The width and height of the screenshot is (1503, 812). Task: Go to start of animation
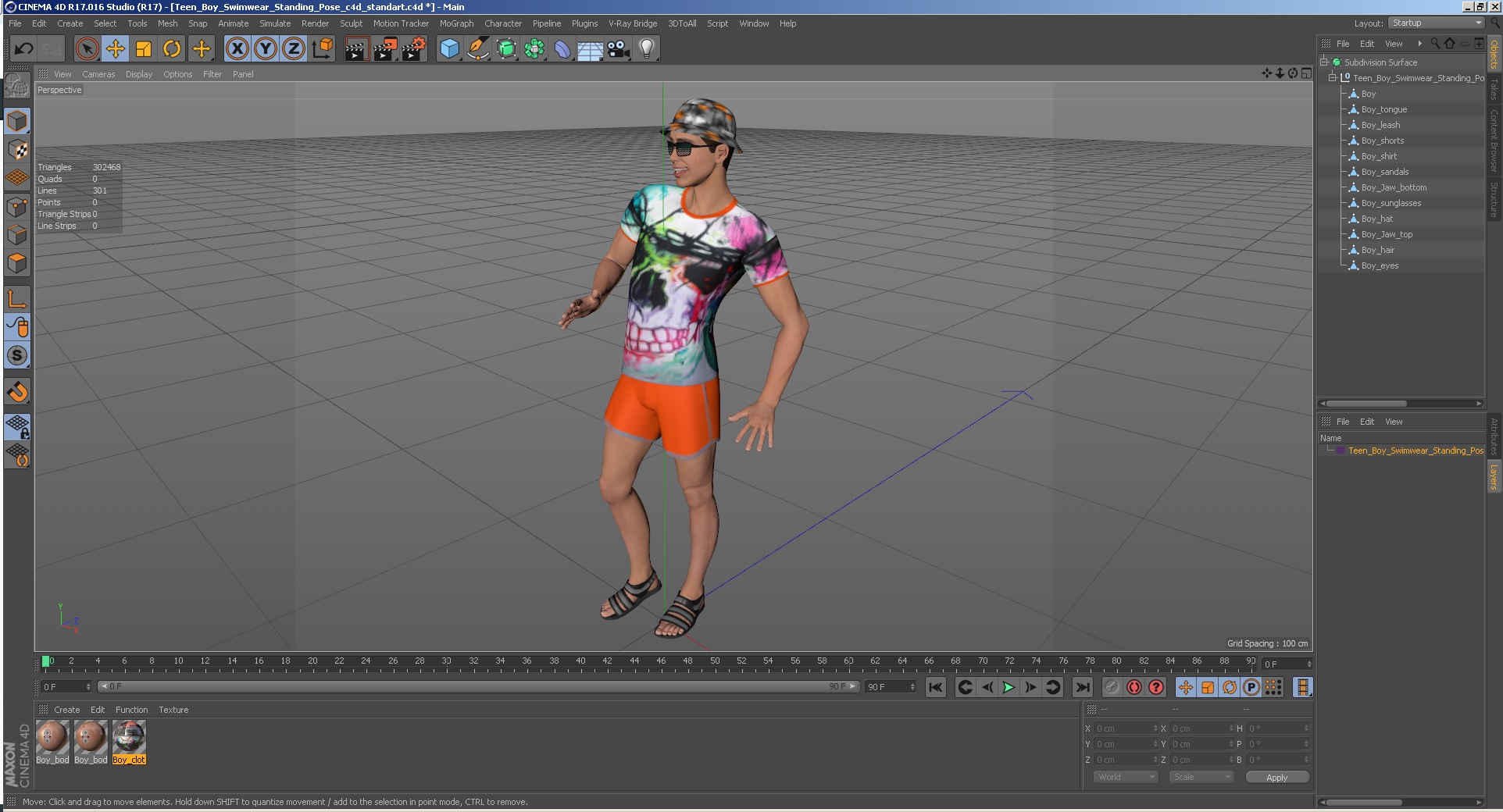point(935,687)
